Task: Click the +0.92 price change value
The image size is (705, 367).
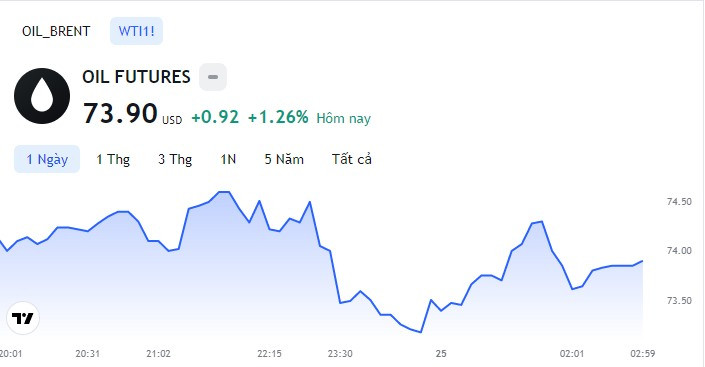Action: tap(215, 117)
